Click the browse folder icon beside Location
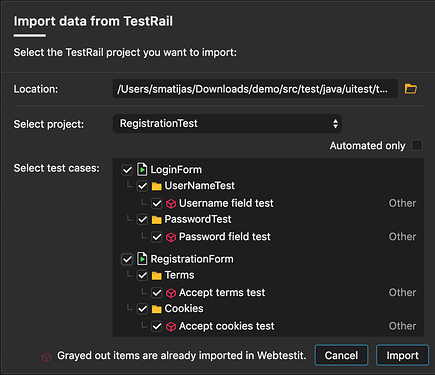This screenshot has width=435, height=375. coord(411,89)
